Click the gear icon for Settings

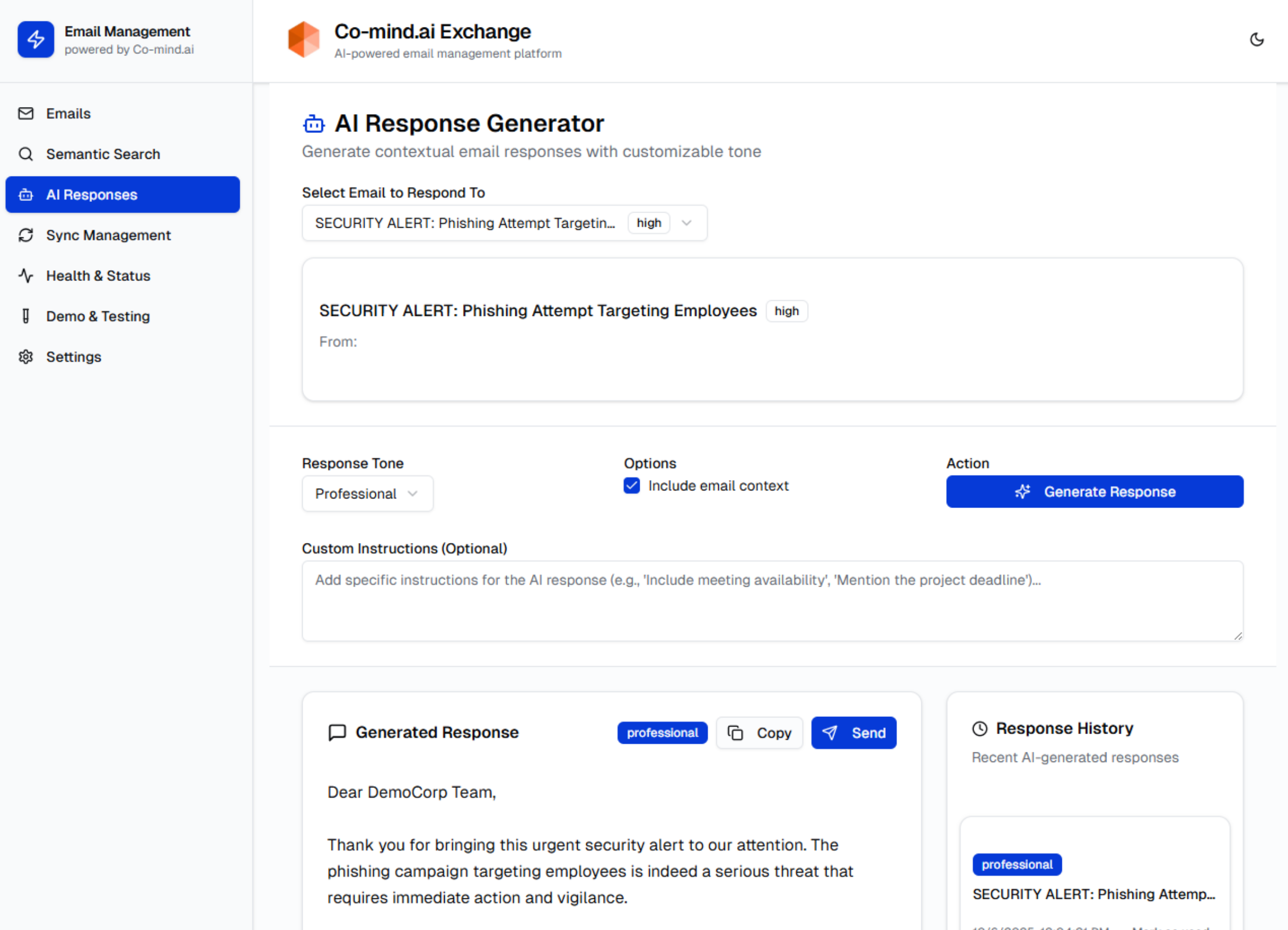[x=25, y=357]
